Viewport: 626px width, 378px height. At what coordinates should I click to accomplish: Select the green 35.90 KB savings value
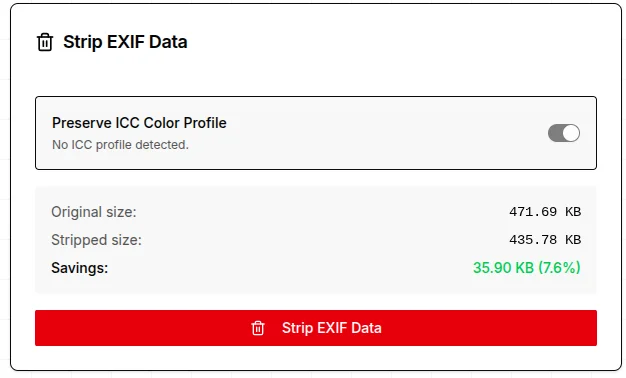(x=503, y=268)
